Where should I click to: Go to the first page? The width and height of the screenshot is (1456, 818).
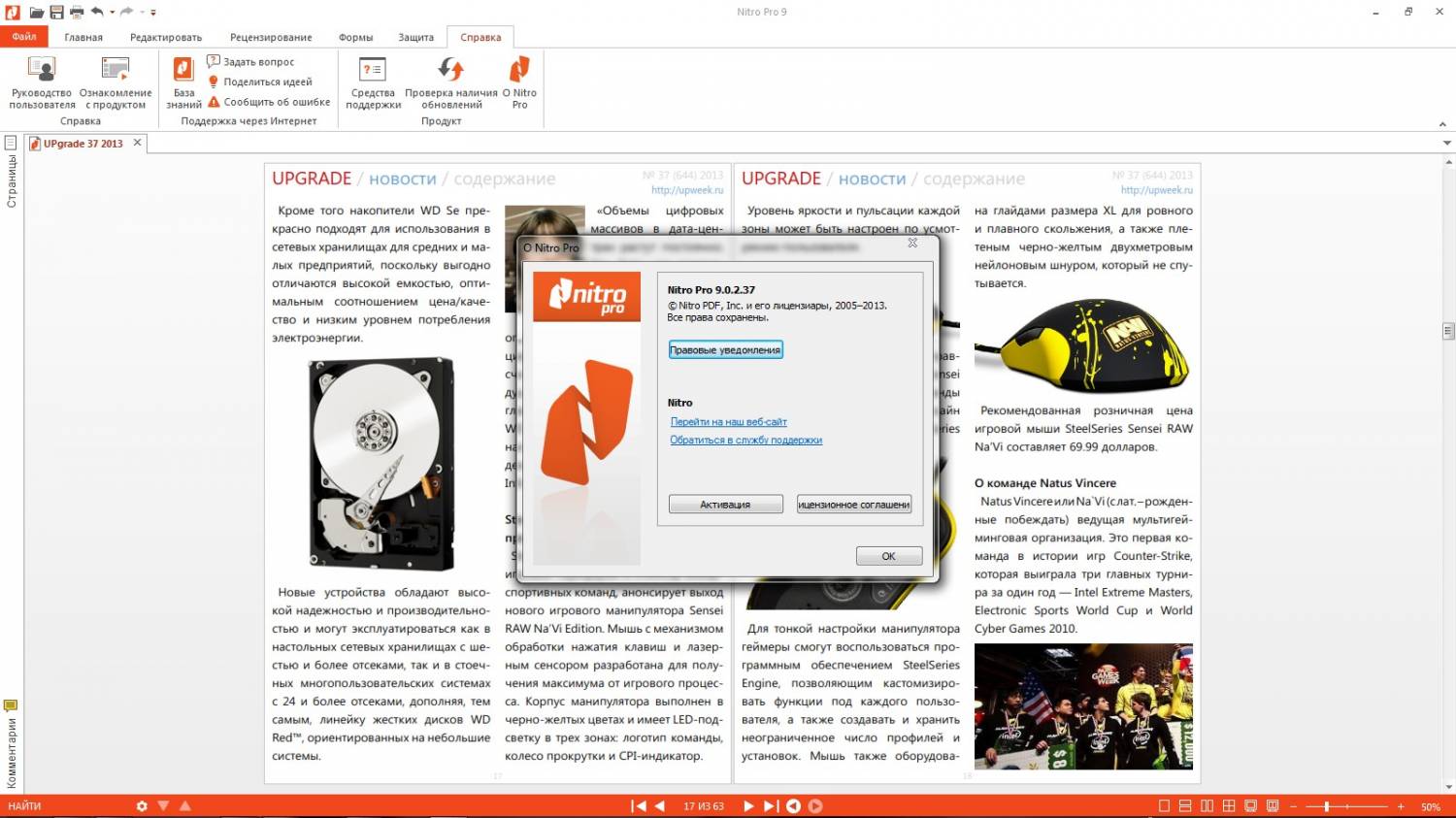[639, 806]
